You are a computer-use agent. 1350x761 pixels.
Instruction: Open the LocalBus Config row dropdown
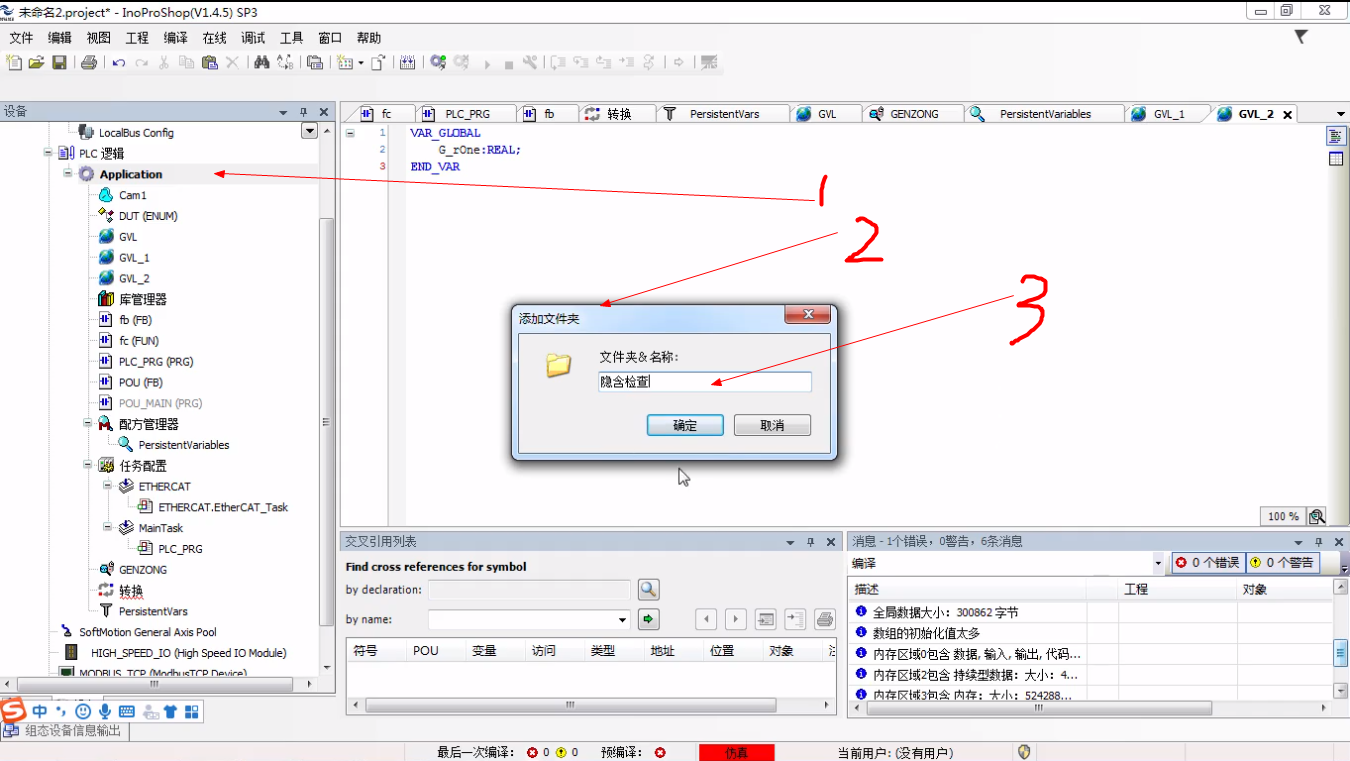pos(309,131)
